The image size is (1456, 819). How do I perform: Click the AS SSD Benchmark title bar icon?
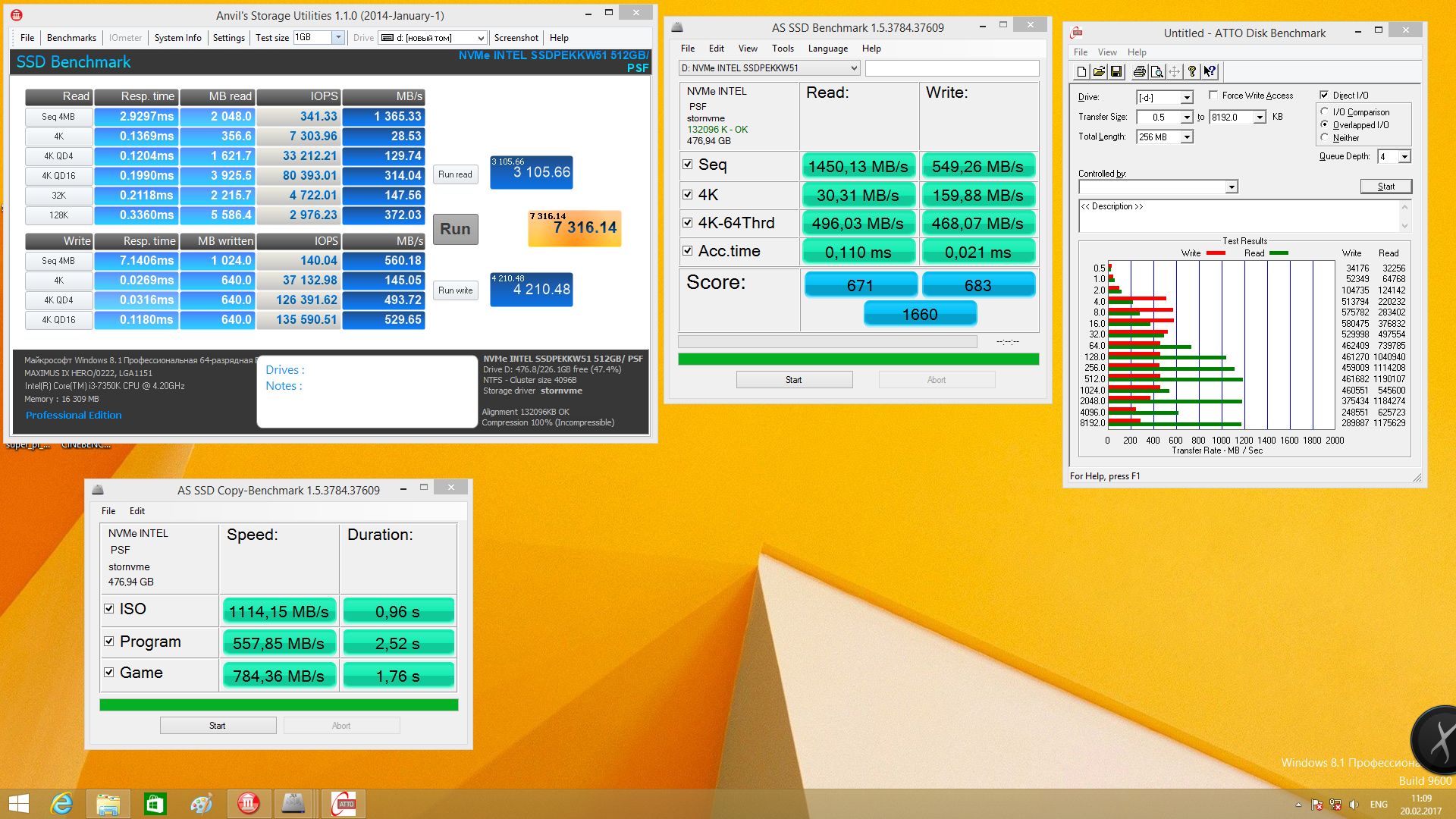pos(677,27)
